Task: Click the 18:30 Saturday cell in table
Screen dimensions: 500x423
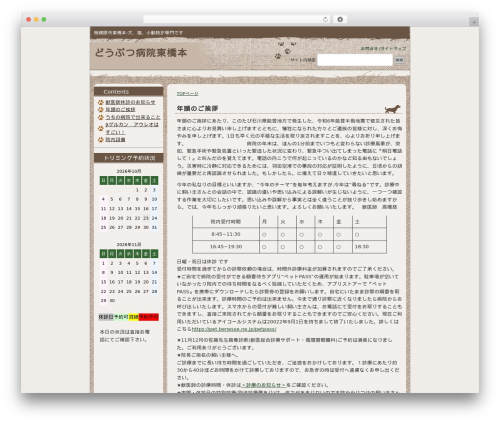Action: (x=369, y=247)
